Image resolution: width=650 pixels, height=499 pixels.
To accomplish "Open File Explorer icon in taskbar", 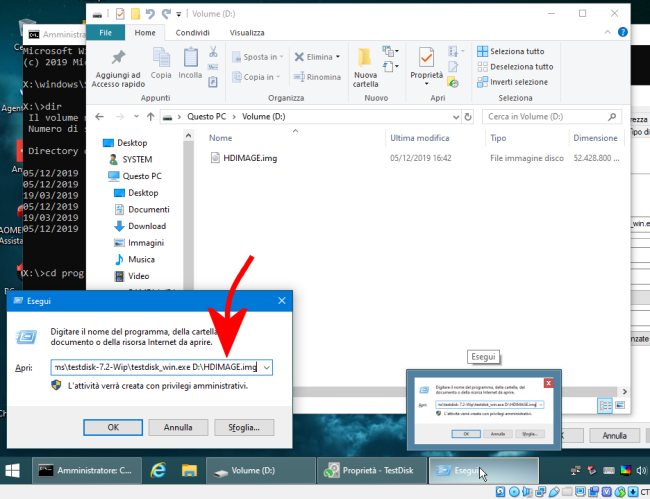I will [189, 469].
